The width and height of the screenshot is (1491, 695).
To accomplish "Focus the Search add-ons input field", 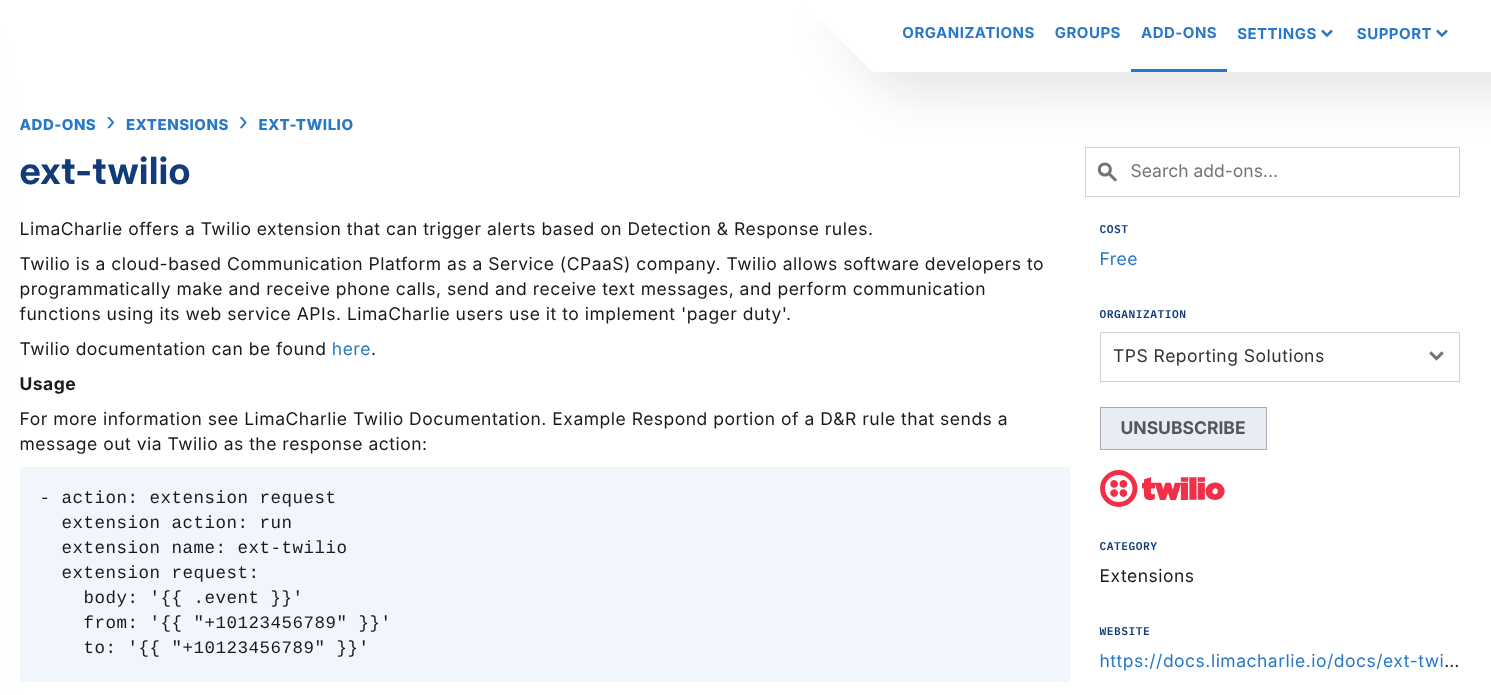I will [x=1285, y=172].
